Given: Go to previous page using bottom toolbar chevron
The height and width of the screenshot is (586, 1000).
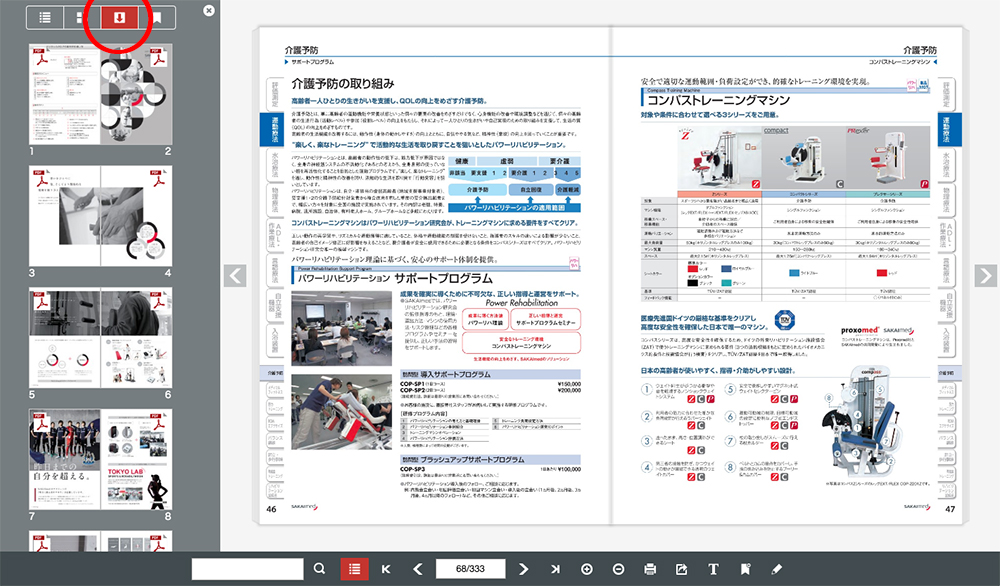Looking at the screenshot, I should tap(418, 569).
